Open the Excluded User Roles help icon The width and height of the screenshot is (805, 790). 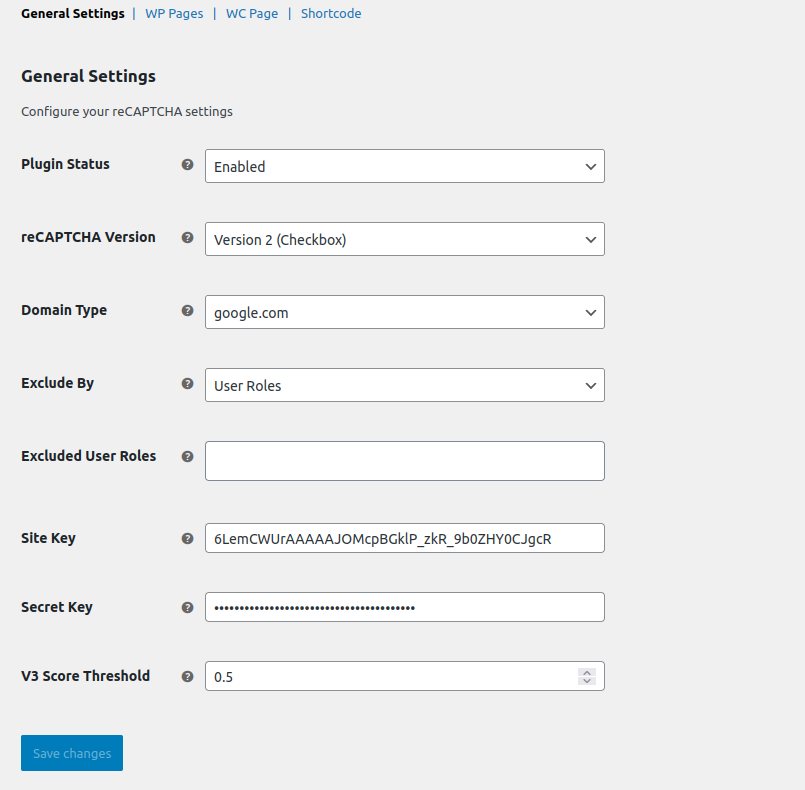click(187, 457)
